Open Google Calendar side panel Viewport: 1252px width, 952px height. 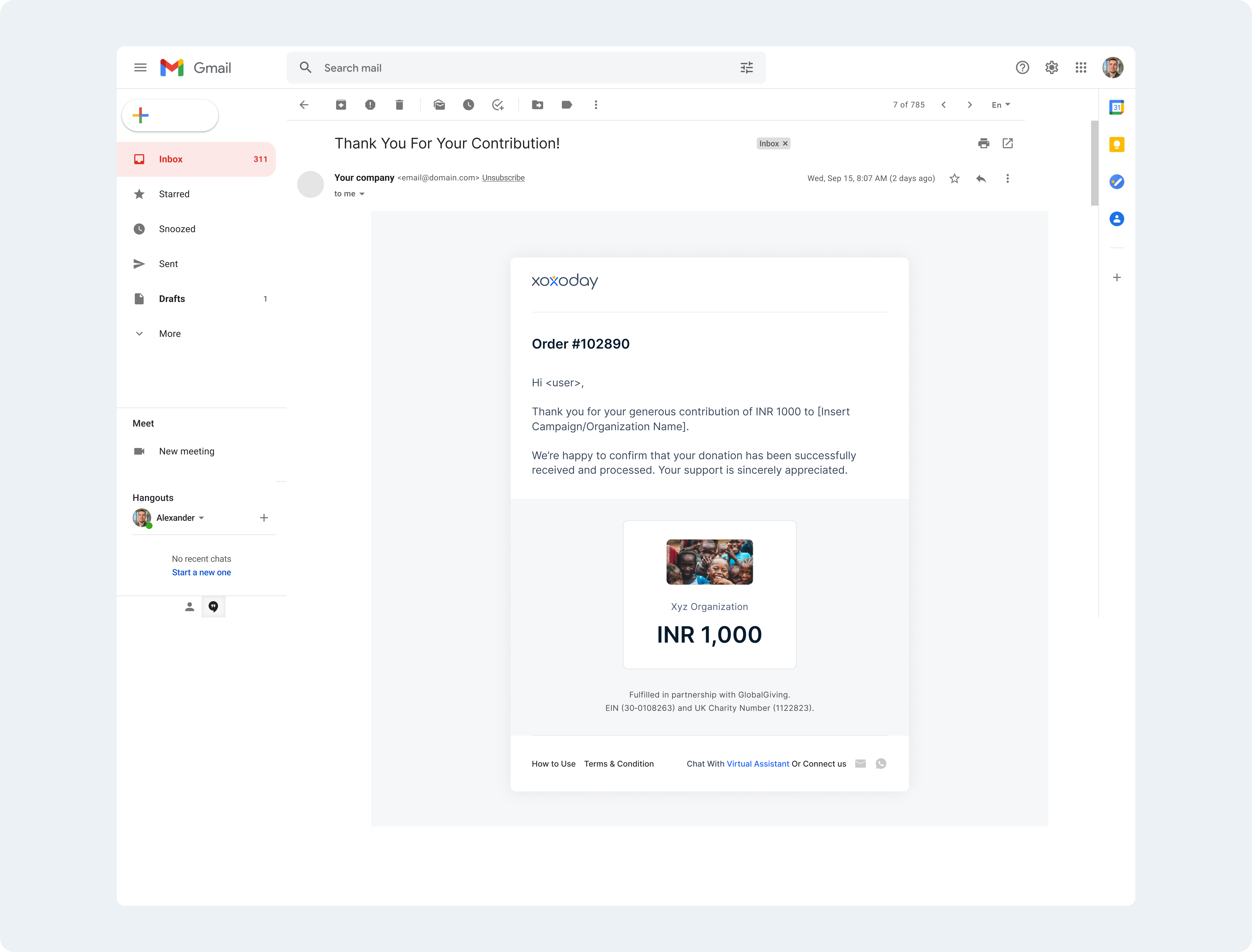pyautogui.click(x=1117, y=107)
